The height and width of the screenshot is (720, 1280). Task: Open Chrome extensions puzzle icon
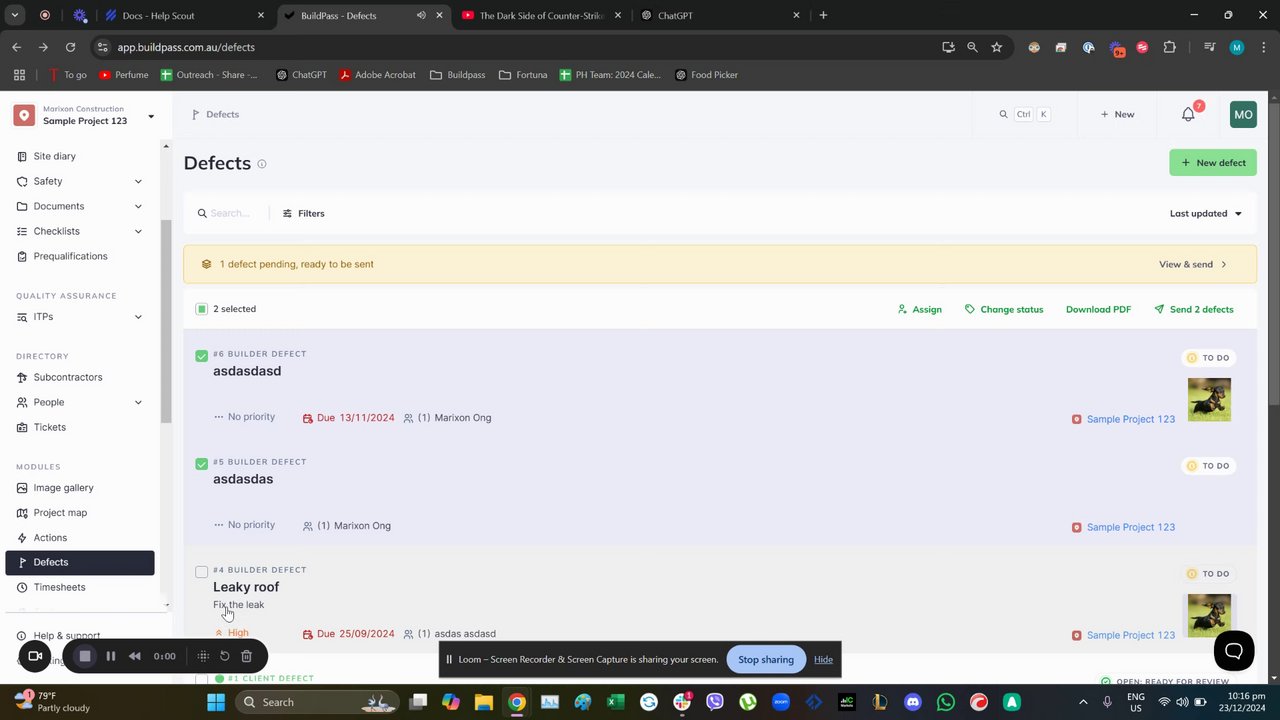[x=1169, y=47]
